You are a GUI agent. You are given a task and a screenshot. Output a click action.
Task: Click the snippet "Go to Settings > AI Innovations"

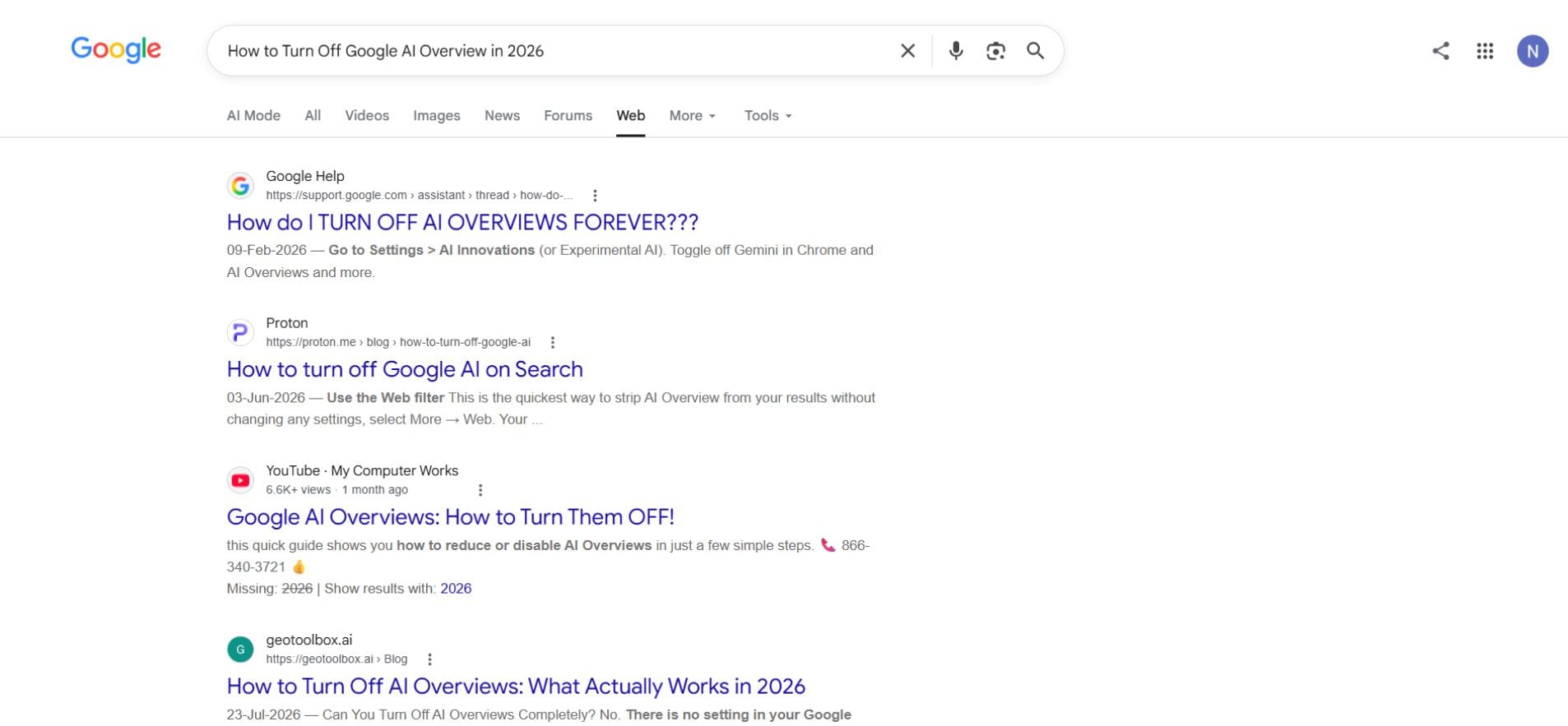[x=431, y=250]
